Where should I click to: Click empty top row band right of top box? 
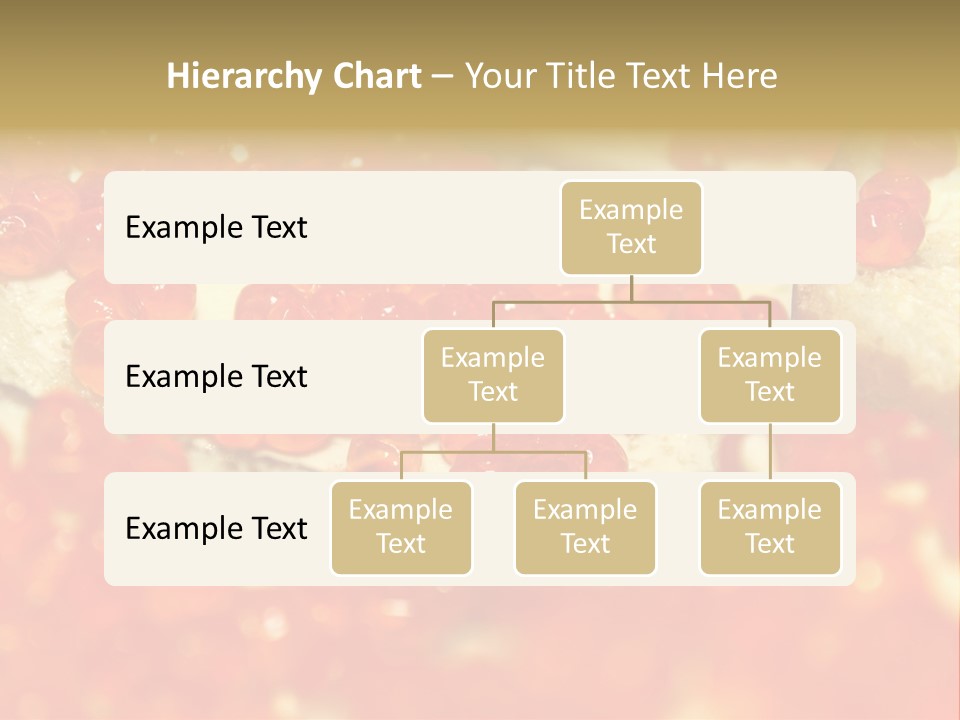tap(780, 227)
